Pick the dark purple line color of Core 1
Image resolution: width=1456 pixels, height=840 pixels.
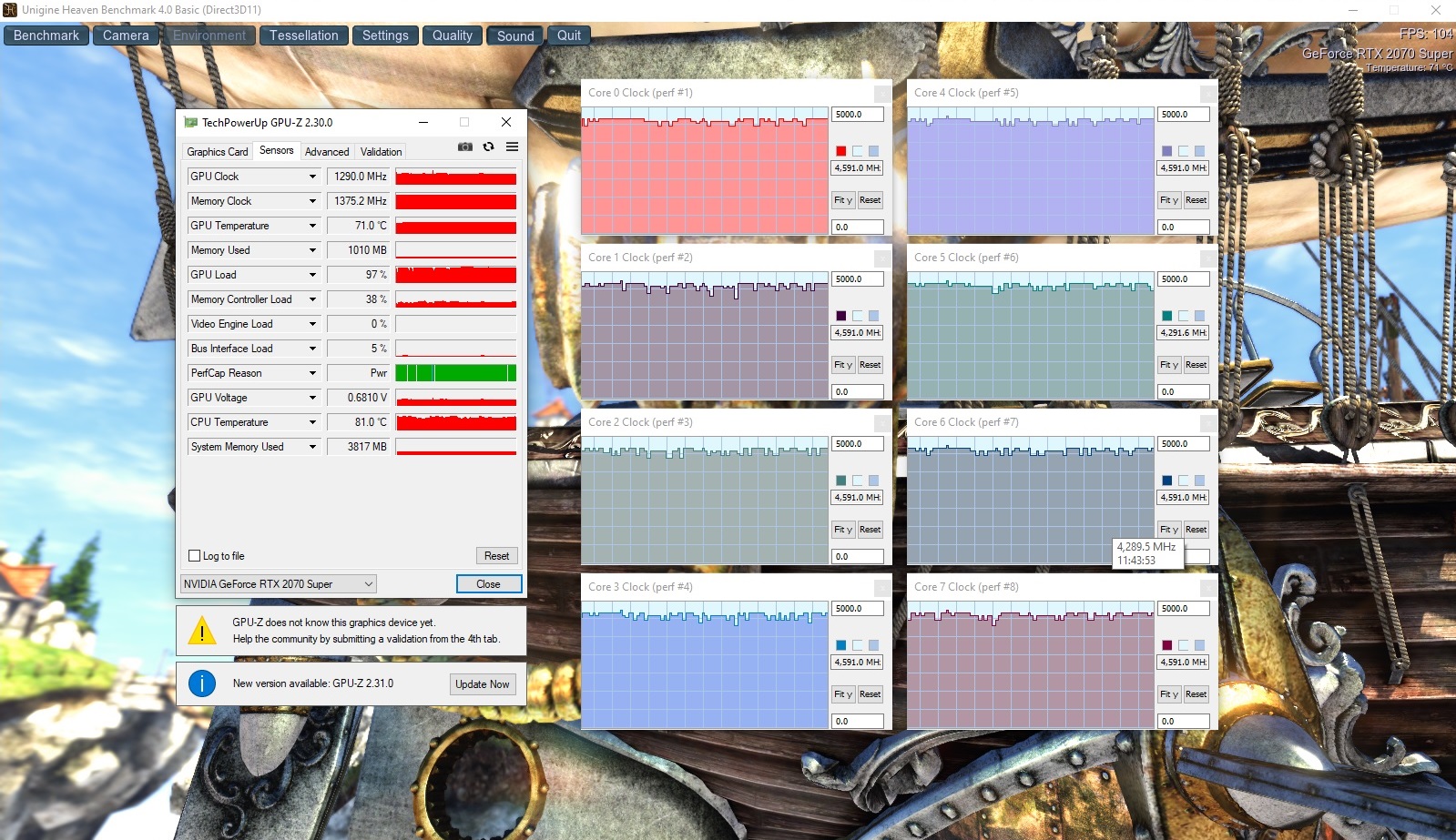841,316
